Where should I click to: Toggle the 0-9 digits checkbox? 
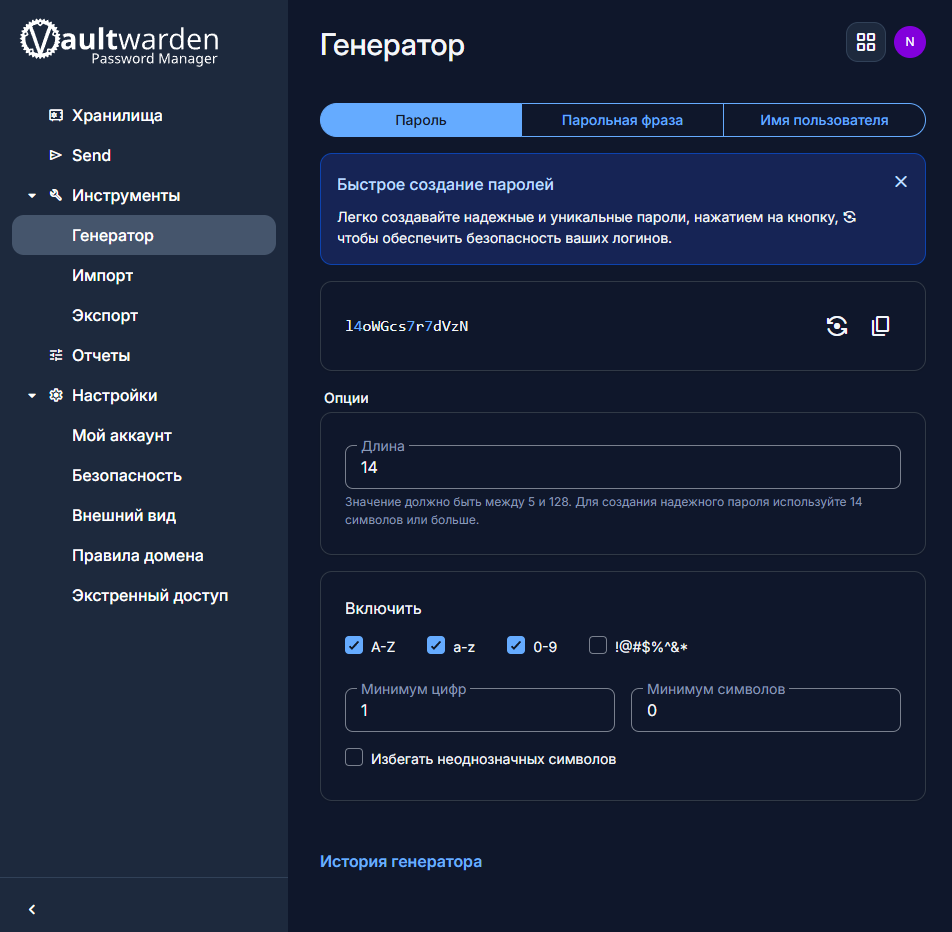point(516,645)
